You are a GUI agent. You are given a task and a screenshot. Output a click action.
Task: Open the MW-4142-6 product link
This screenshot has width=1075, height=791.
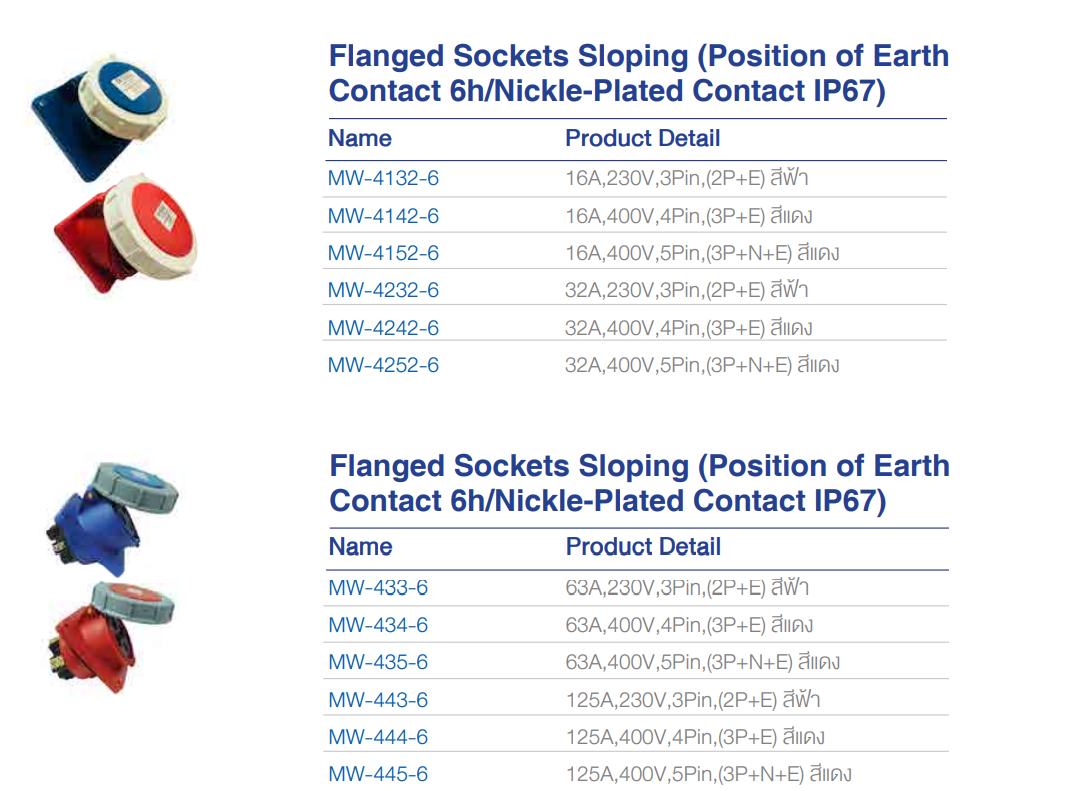tap(383, 216)
